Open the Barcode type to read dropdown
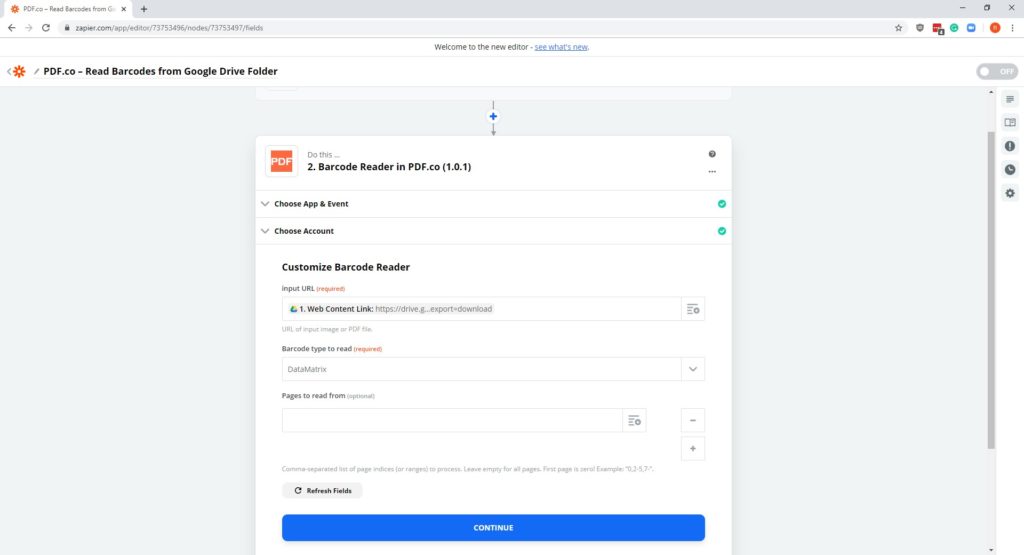The width and height of the screenshot is (1024, 555). click(x=493, y=369)
